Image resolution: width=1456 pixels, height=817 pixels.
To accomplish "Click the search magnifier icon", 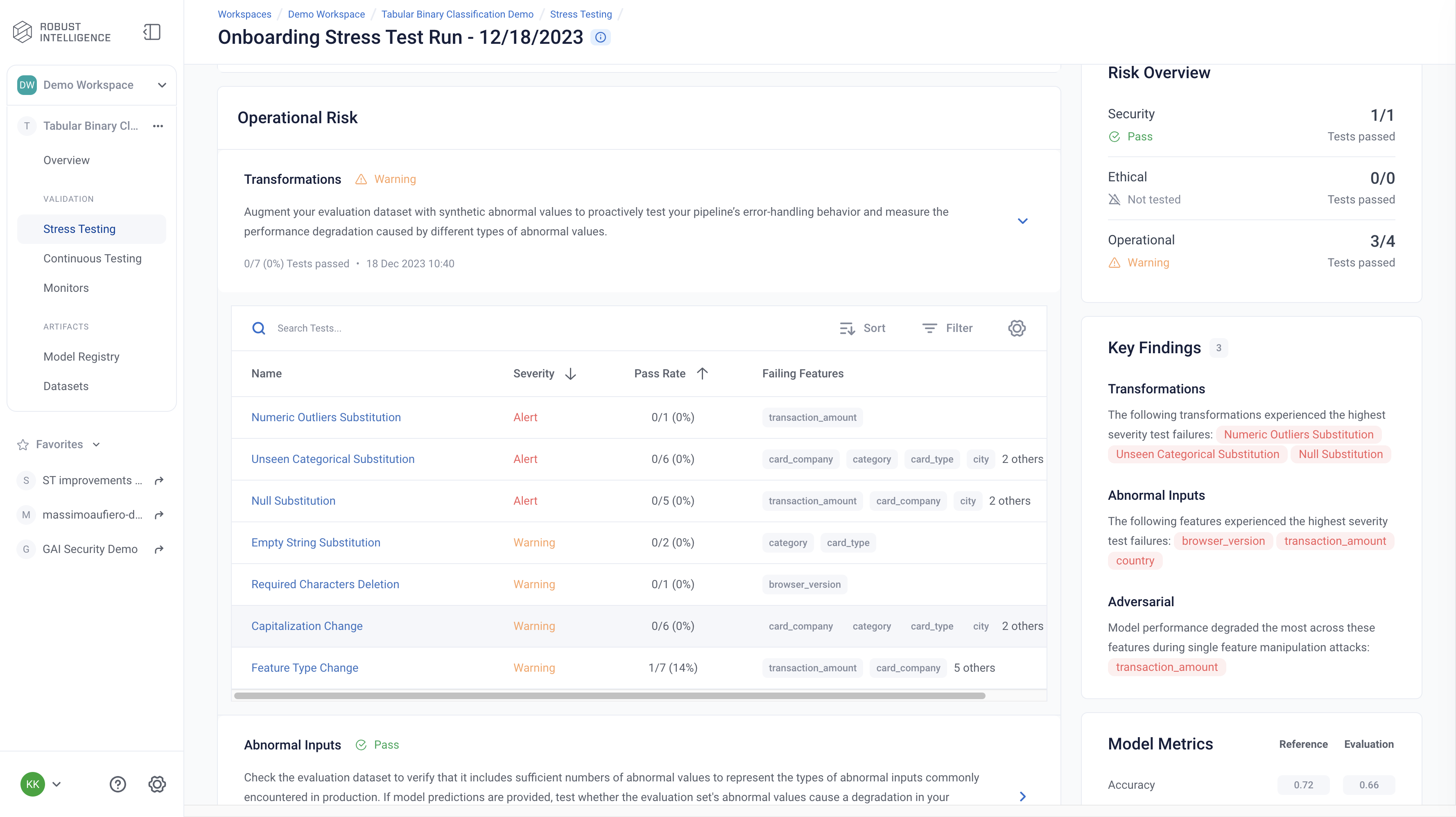I will point(259,328).
